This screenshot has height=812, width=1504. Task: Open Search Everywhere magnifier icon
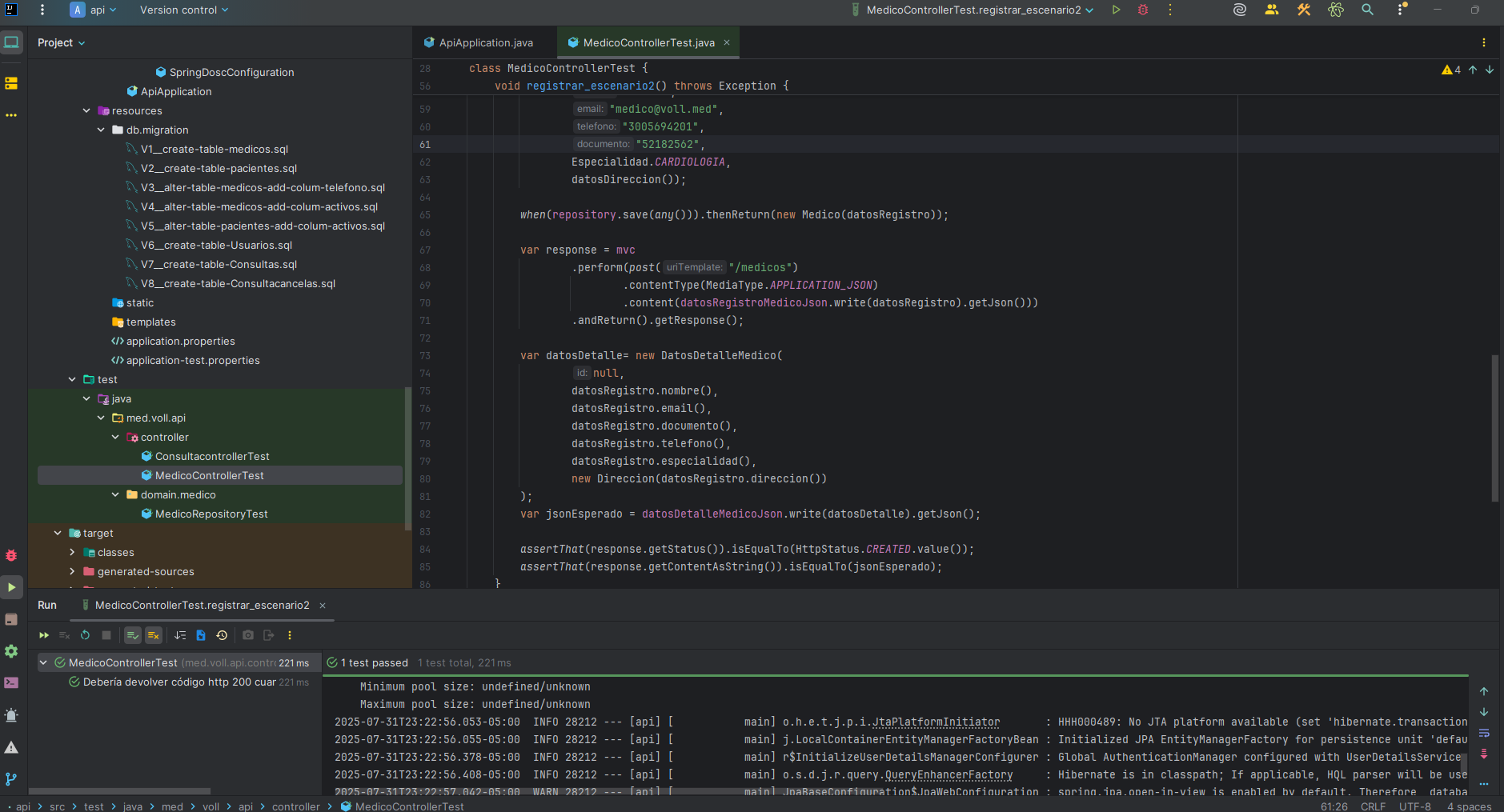[x=1368, y=10]
